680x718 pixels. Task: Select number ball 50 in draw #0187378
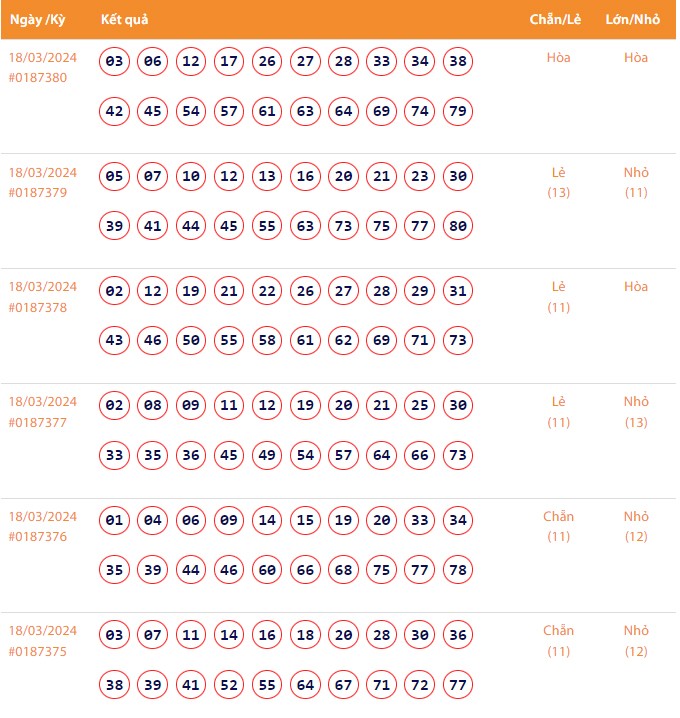pyautogui.click(x=191, y=341)
